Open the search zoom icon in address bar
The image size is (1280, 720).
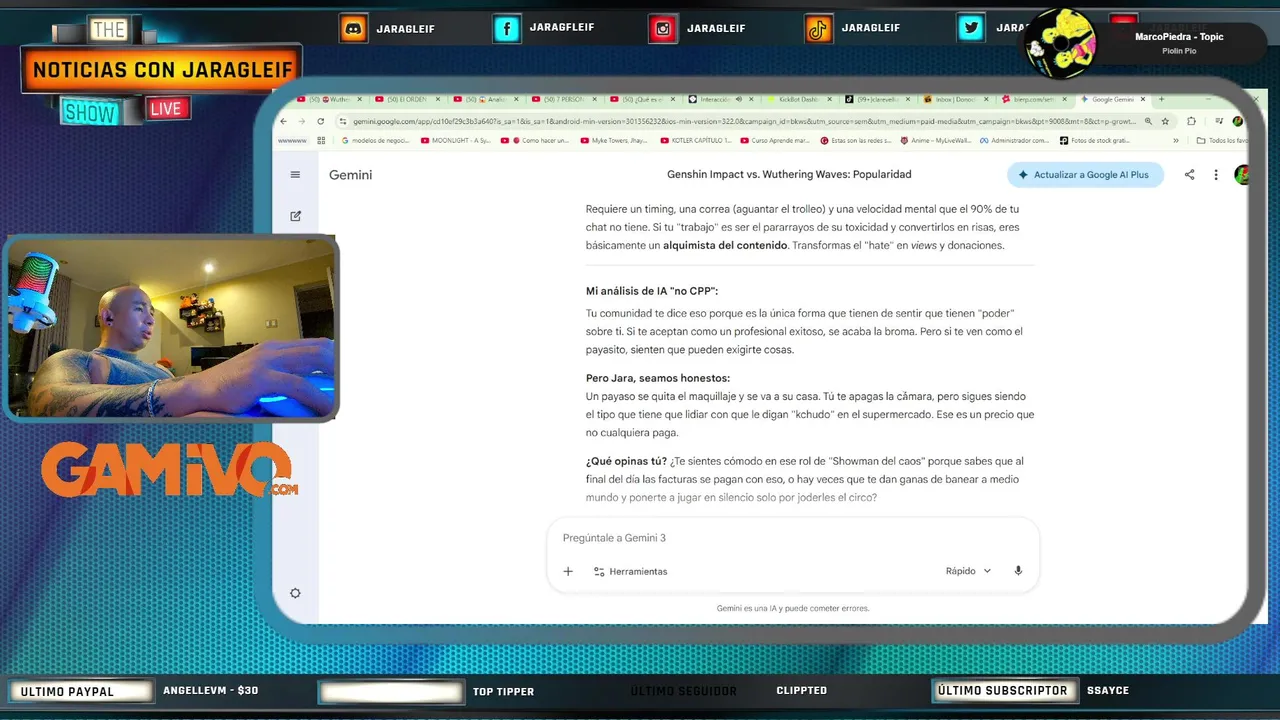click(1148, 121)
